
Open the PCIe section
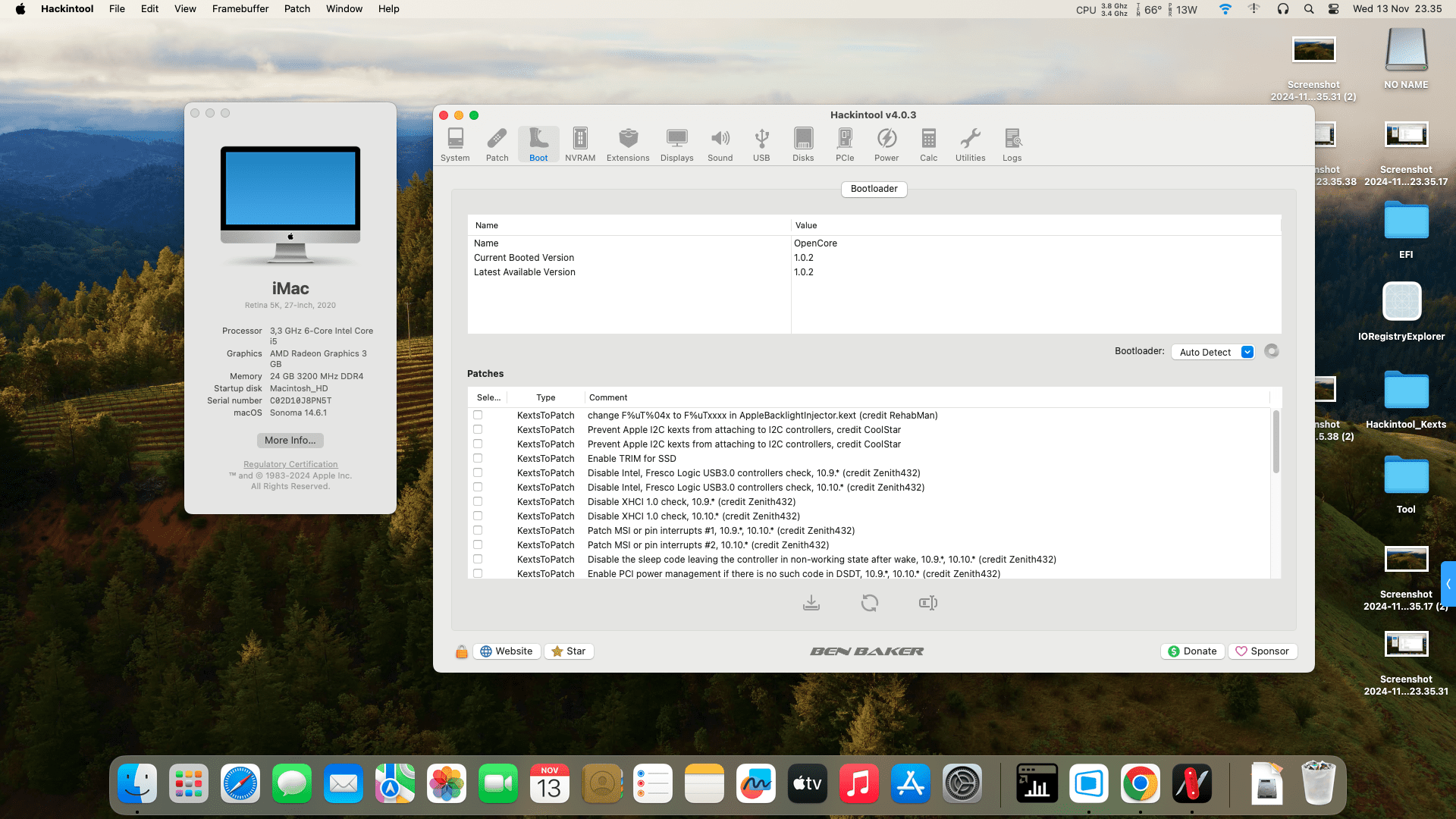pos(844,144)
